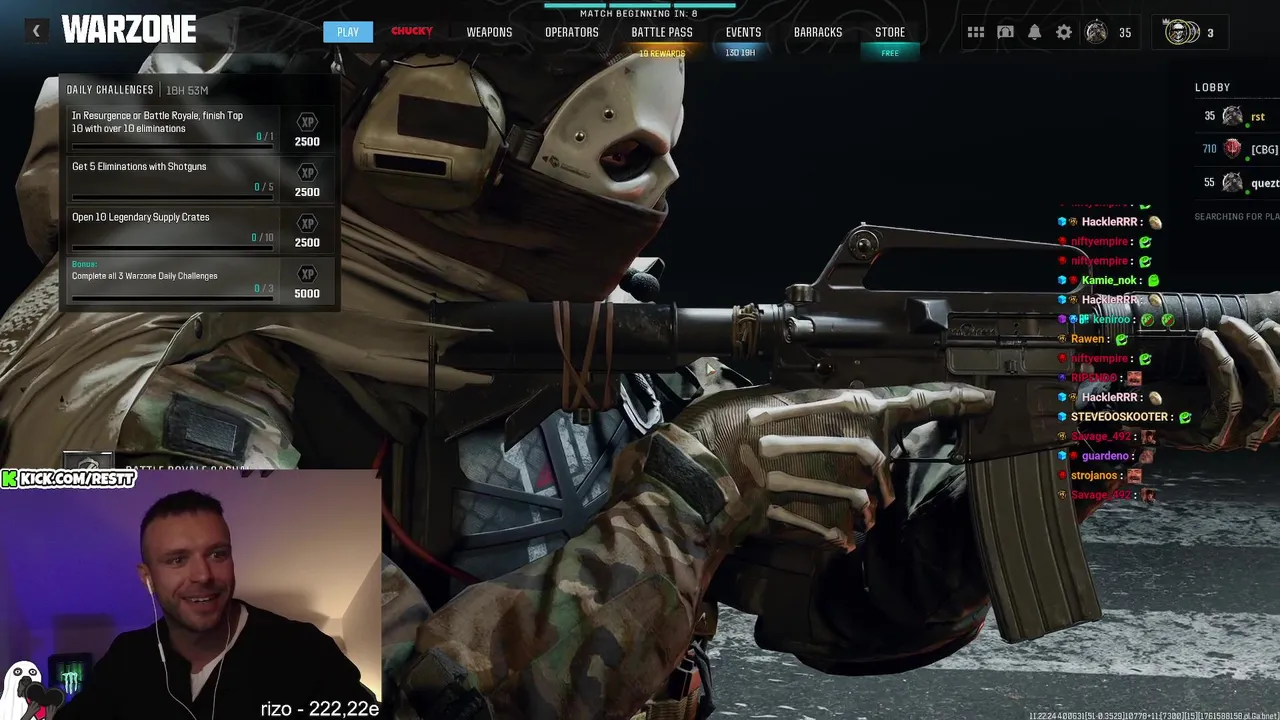The width and height of the screenshot is (1280, 720).
Task: Open the BATTLE PASS tab
Action: tap(662, 32)
